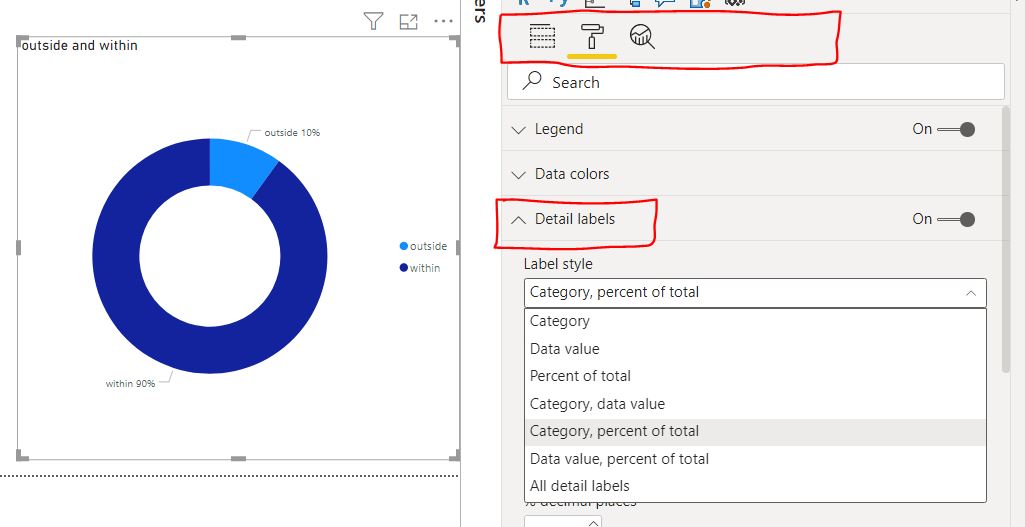The width and height of the screenshot is (1025, 527).
Task: Expand the Legend section
Action: click(x=518, y=129)
